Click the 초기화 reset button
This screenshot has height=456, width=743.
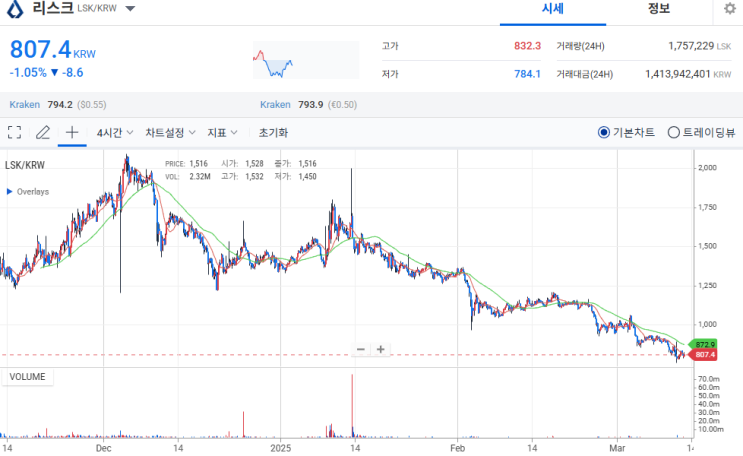[x=273, y=133]
